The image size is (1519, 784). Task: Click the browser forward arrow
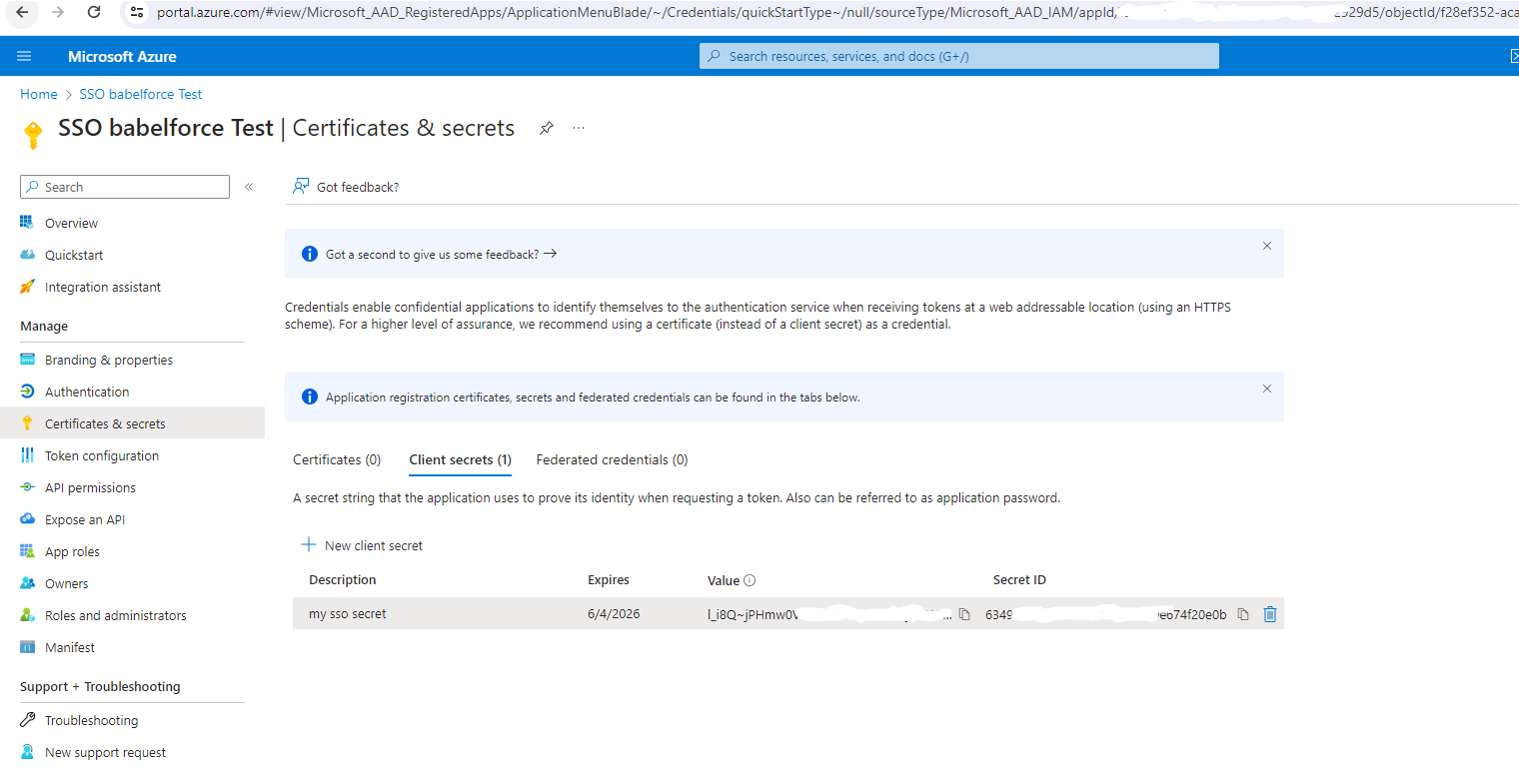pyautogui.click(x=58, y=12)
